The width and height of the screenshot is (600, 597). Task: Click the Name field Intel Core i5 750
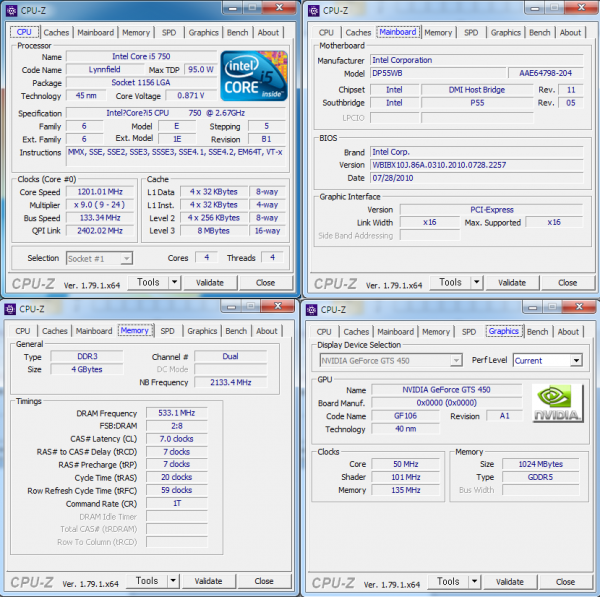coord(141,57)
